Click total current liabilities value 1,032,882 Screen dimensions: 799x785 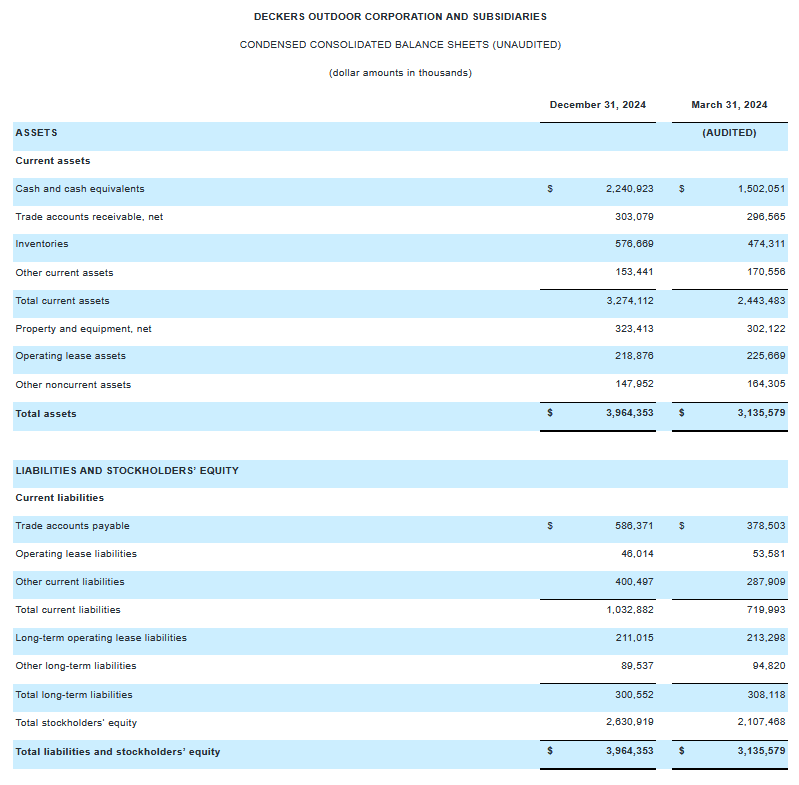(x=630, y=610)
